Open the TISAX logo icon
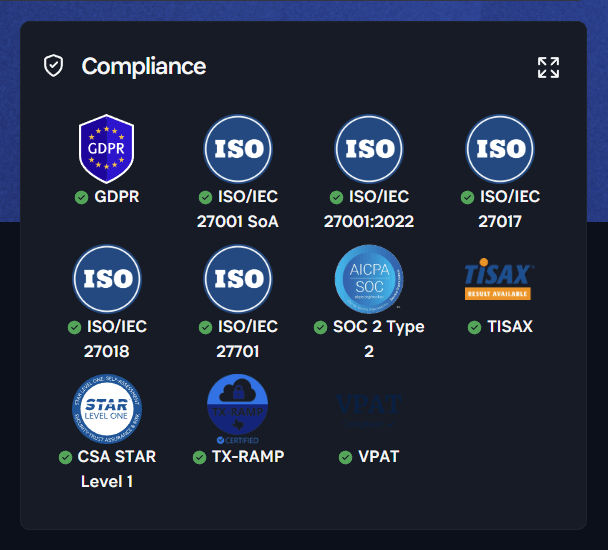The image size is (608, 550). click(500, 280)
